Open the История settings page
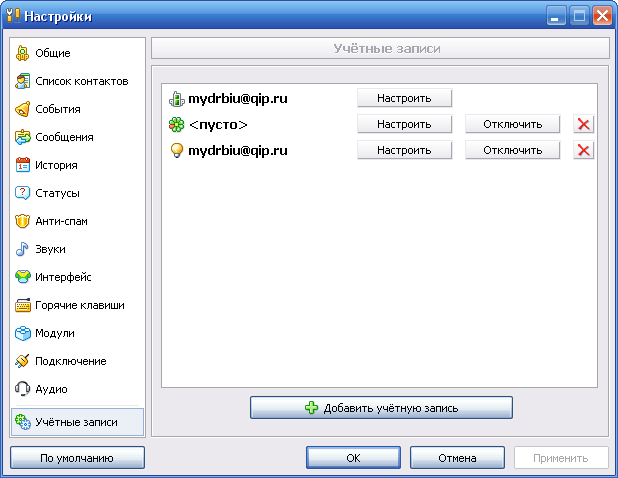Viewport: 618px width, 478px height. click(x=78, y=165)
